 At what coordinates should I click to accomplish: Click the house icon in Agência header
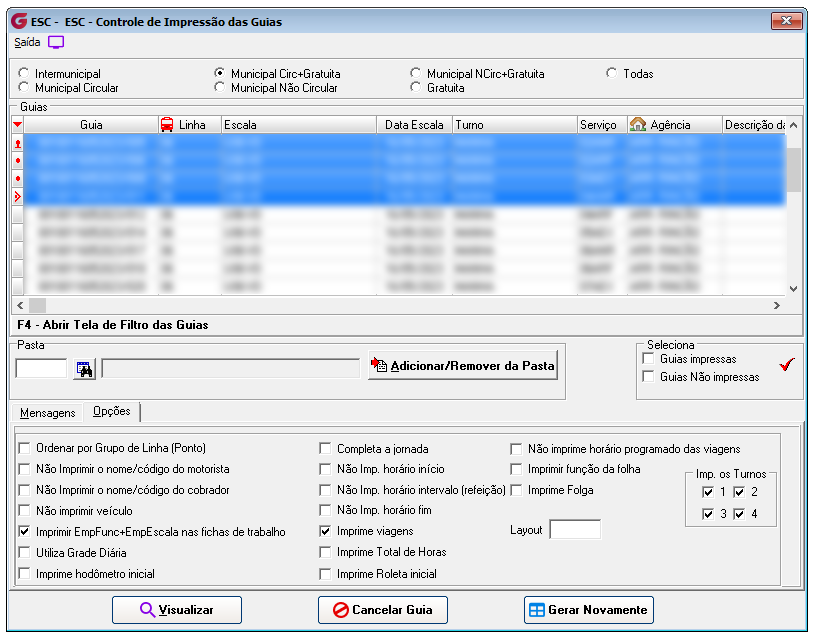click(x=638, y=125)
